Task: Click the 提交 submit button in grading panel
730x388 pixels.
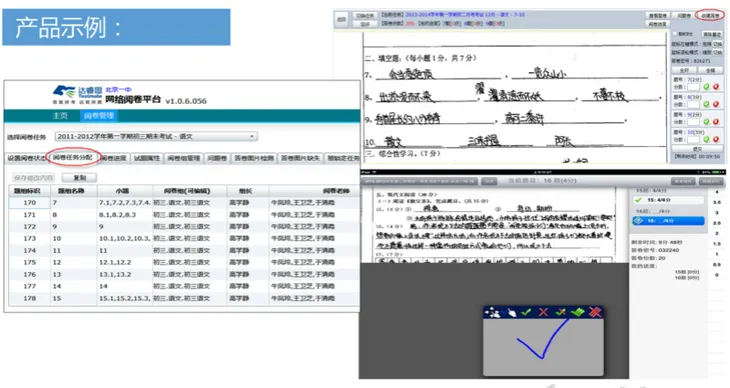Action: tap(697, 149)
